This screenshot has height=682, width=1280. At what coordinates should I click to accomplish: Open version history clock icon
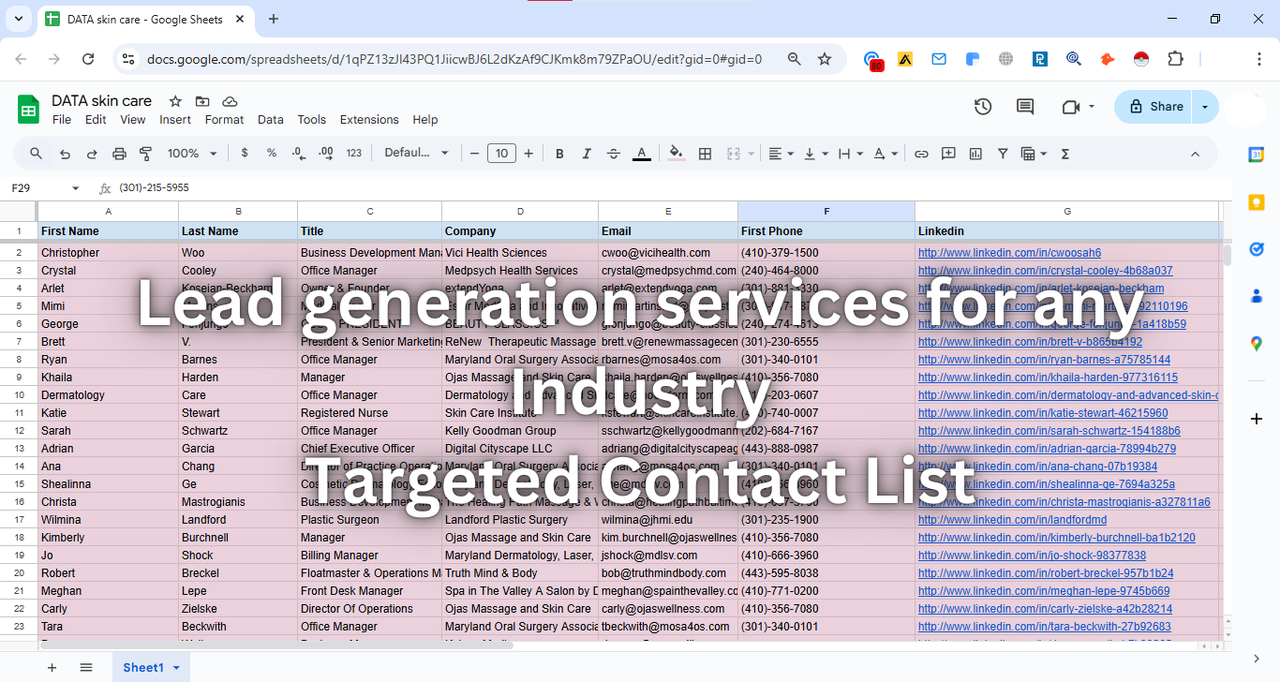[983, 107]
